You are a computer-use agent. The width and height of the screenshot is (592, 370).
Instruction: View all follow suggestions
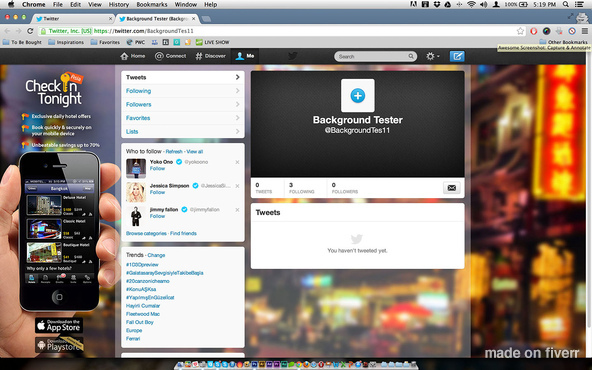click(195, 152)
